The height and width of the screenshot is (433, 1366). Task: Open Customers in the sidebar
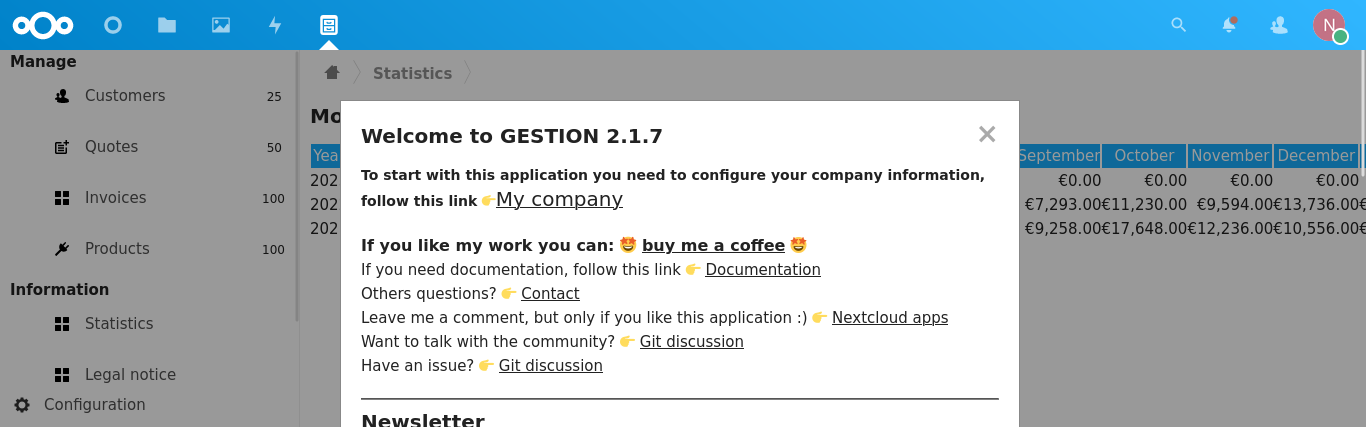pyautogui.click(x=125, y=96)
